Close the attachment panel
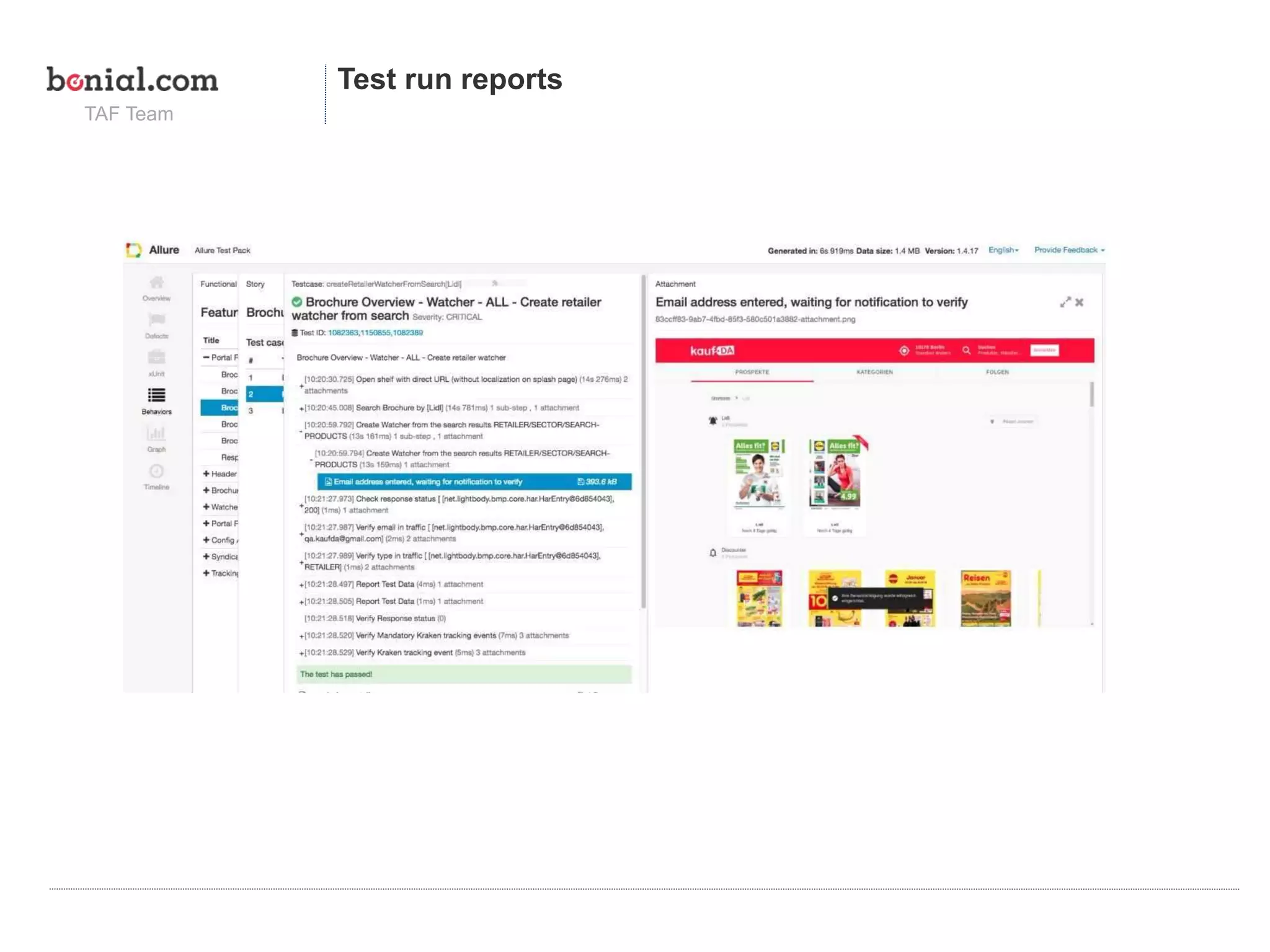The height and width of the screenshot is (952, 1270). click(1080, 302)
